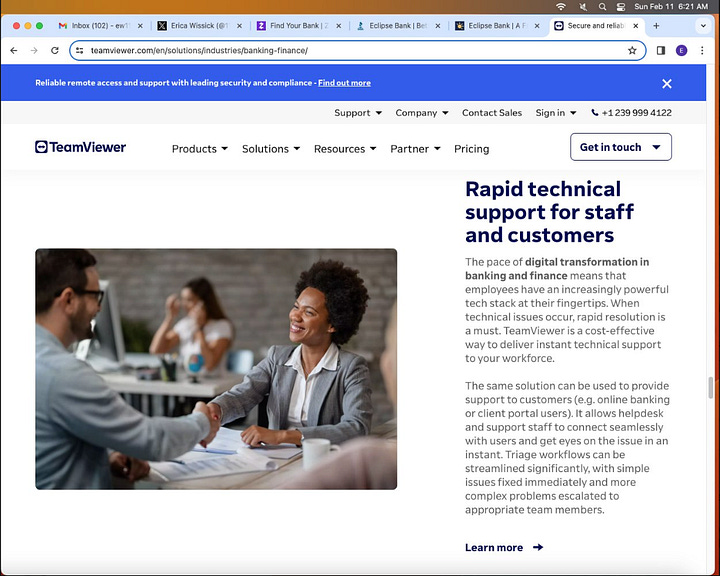This screenshot has height=576, width=720.
Task: Call the +1 239 999 4122 phone number
Action: coord(631,113)
